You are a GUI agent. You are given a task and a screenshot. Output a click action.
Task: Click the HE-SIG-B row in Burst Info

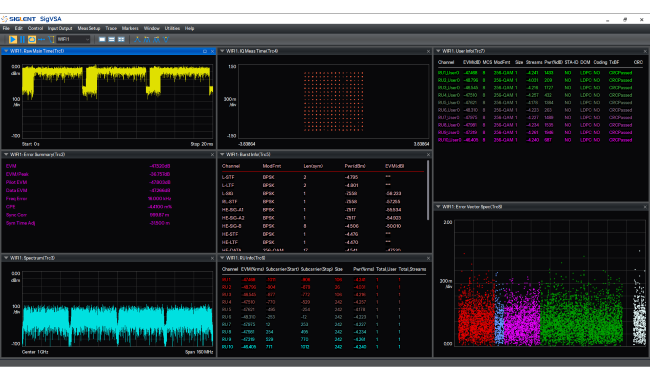(323, 226)
